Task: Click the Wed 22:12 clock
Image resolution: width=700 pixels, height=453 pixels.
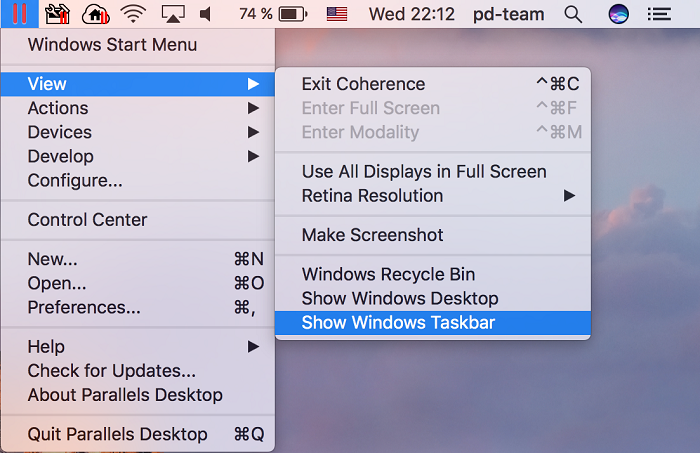Action: (411, 14)
